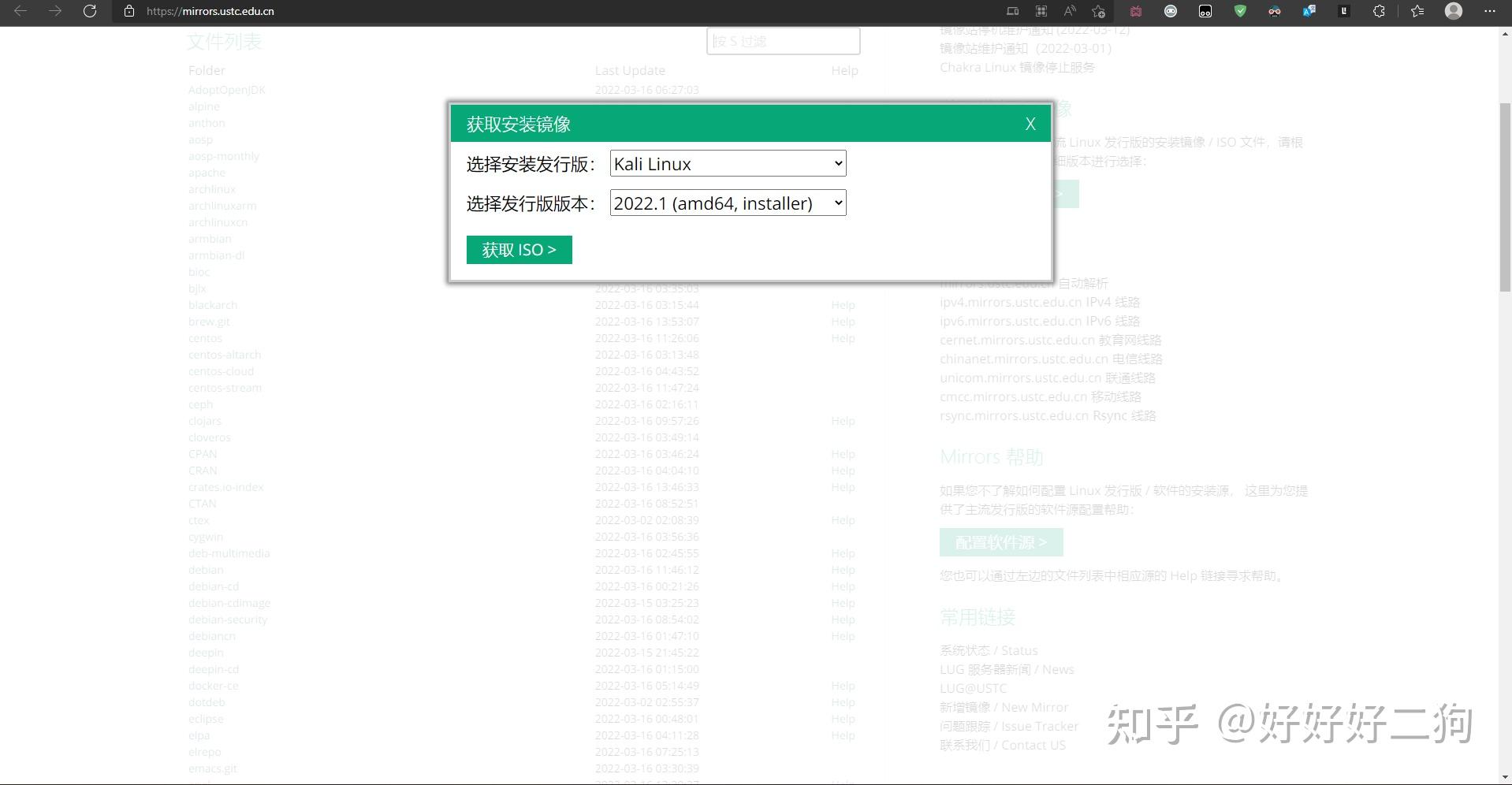Open the archlinux folder link
The width and height of the screenshot is (1512, 785).
click(x=212, y=189)
